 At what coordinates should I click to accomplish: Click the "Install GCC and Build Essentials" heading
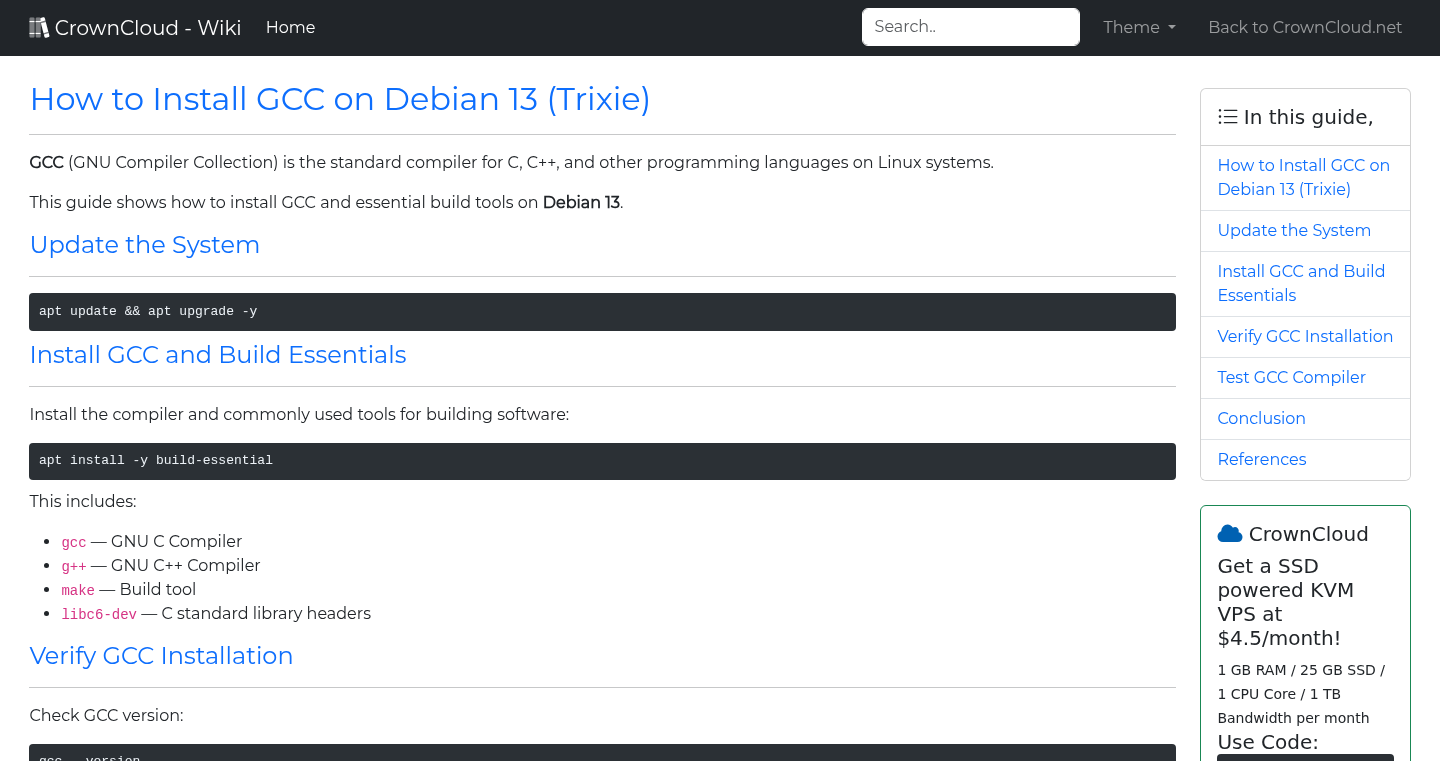click(x=218, y=355)
